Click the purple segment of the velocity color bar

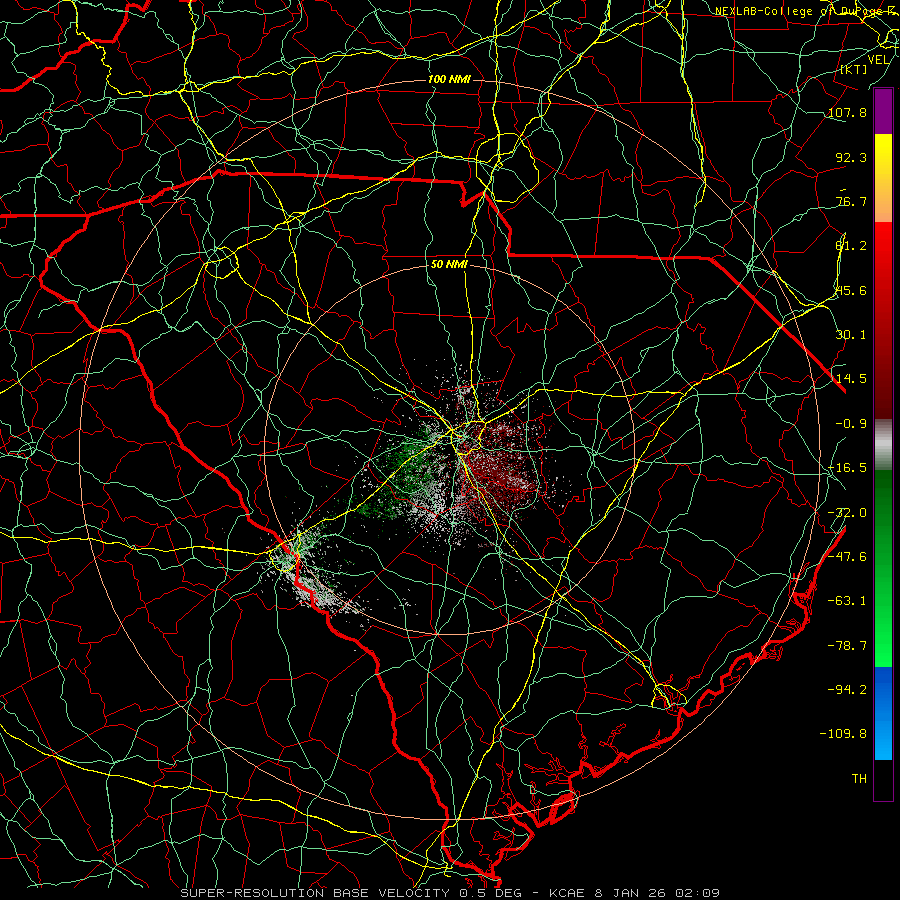[x=883, y=111]
